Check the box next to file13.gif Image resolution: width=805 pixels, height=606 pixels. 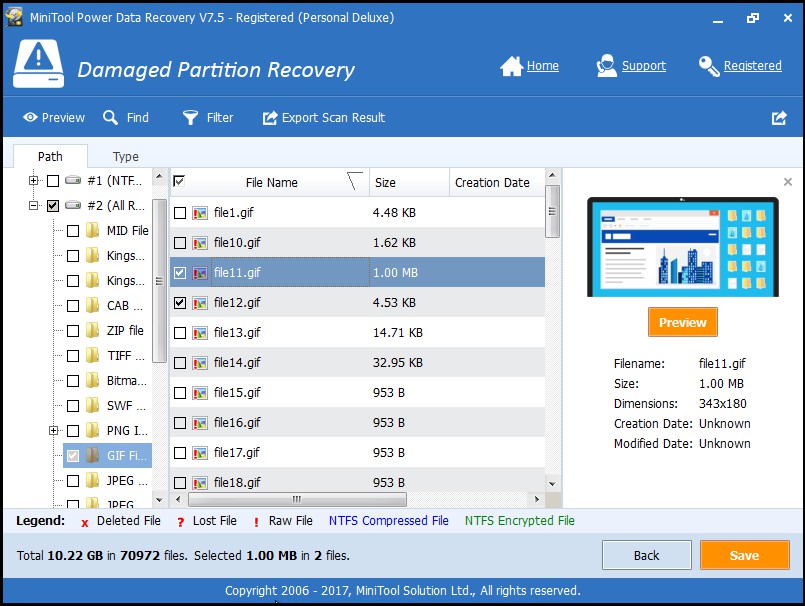(x=179, y=332)
